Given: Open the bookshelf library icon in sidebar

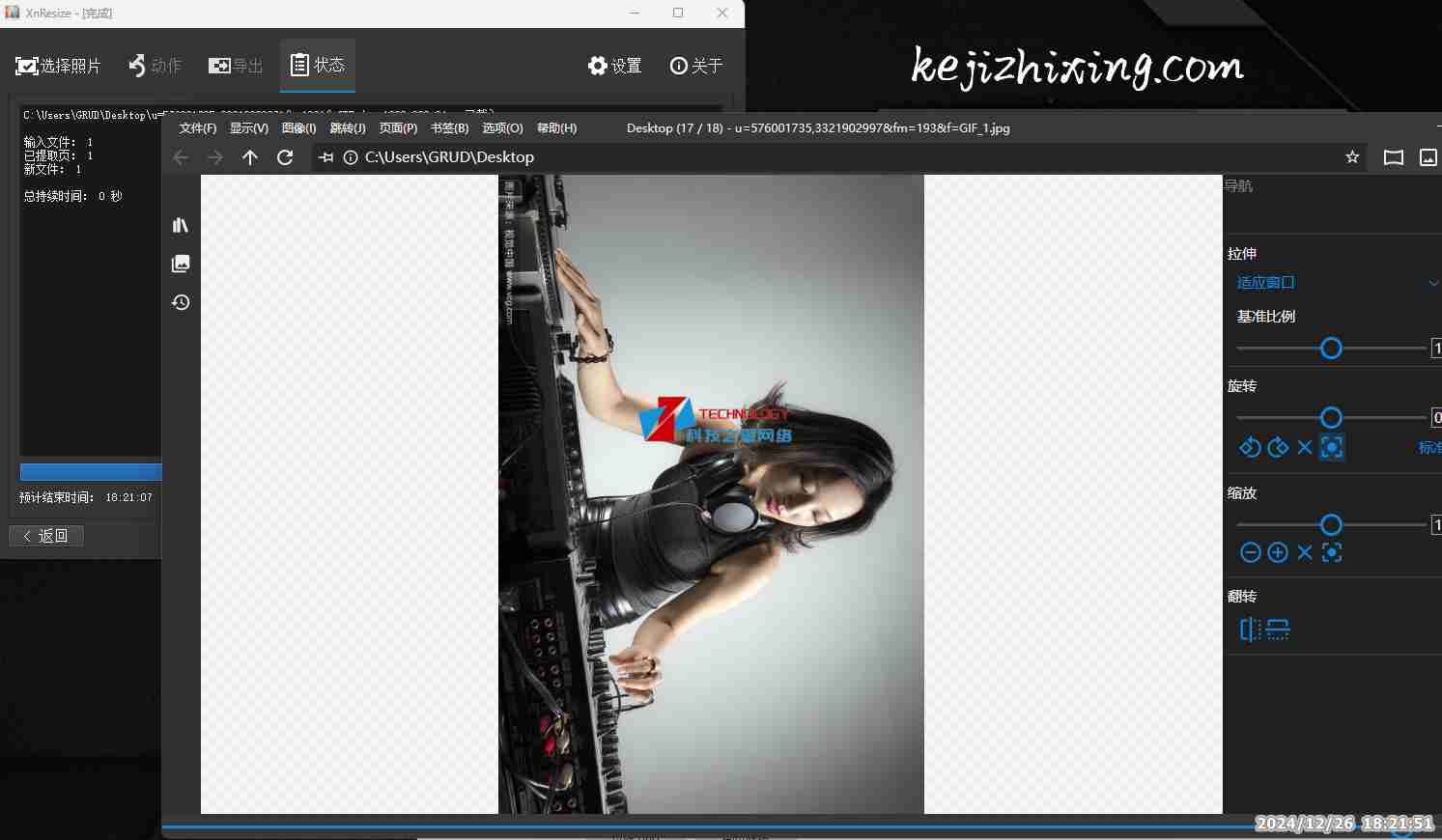Looking at the screenshot, I should (x=181, y=225).
